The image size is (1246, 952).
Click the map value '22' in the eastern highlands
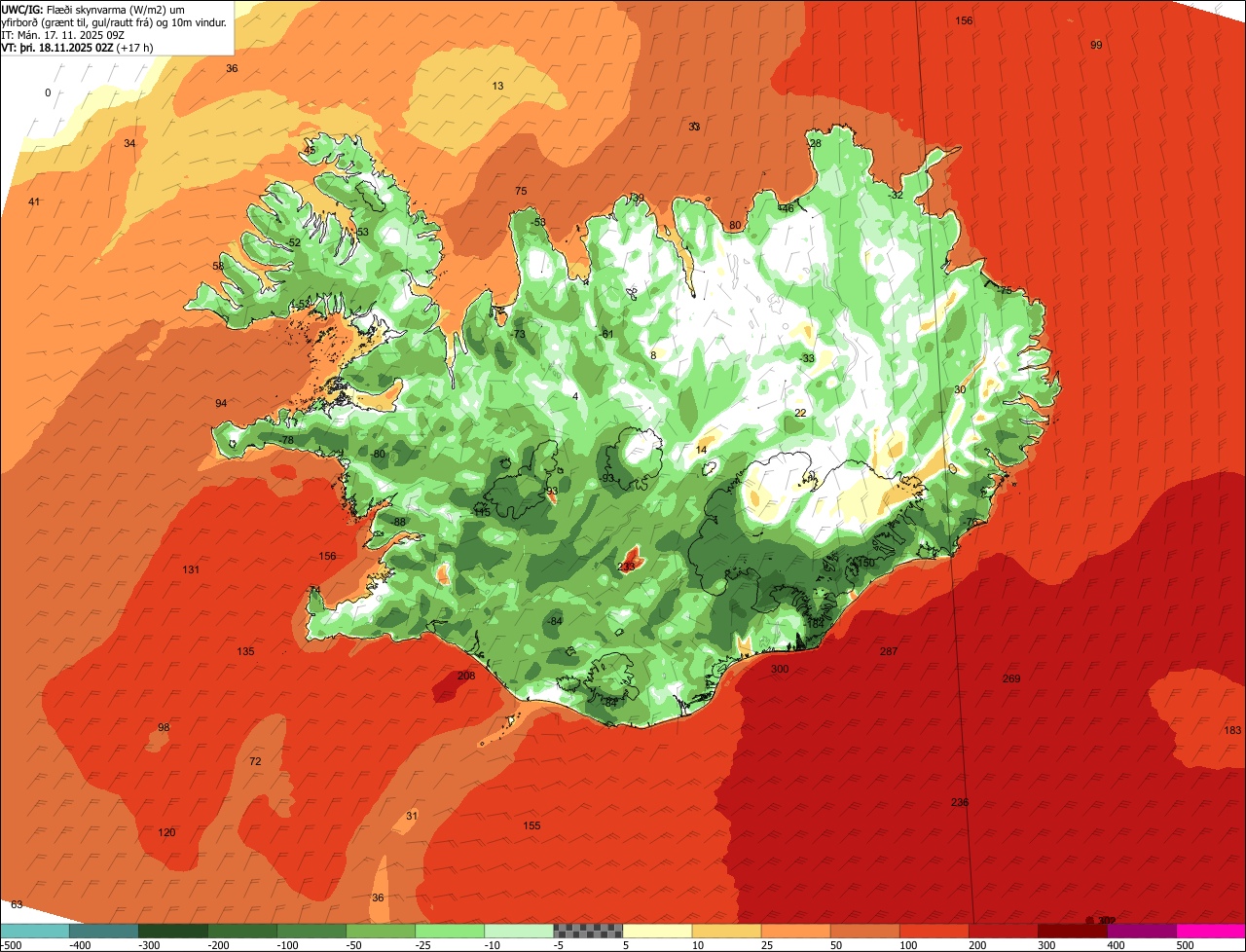(800, 413)
